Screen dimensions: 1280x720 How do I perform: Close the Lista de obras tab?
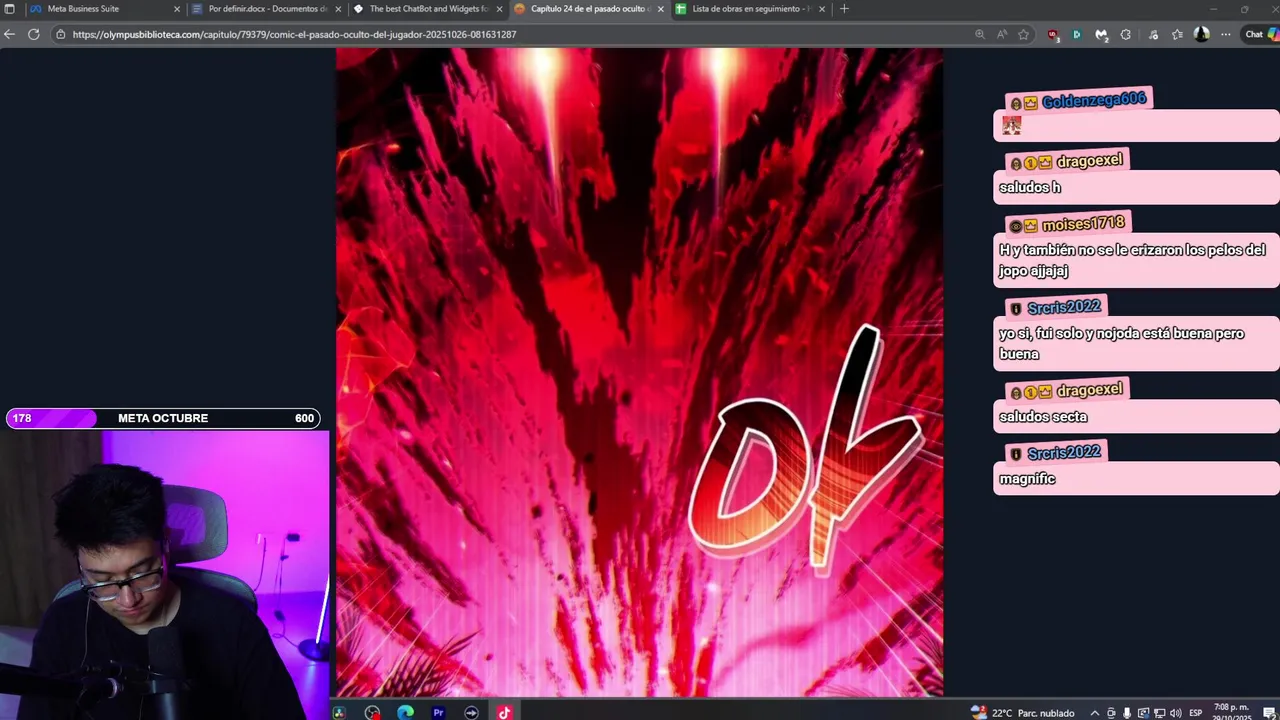pyautogui.click(x=822, y=9)
